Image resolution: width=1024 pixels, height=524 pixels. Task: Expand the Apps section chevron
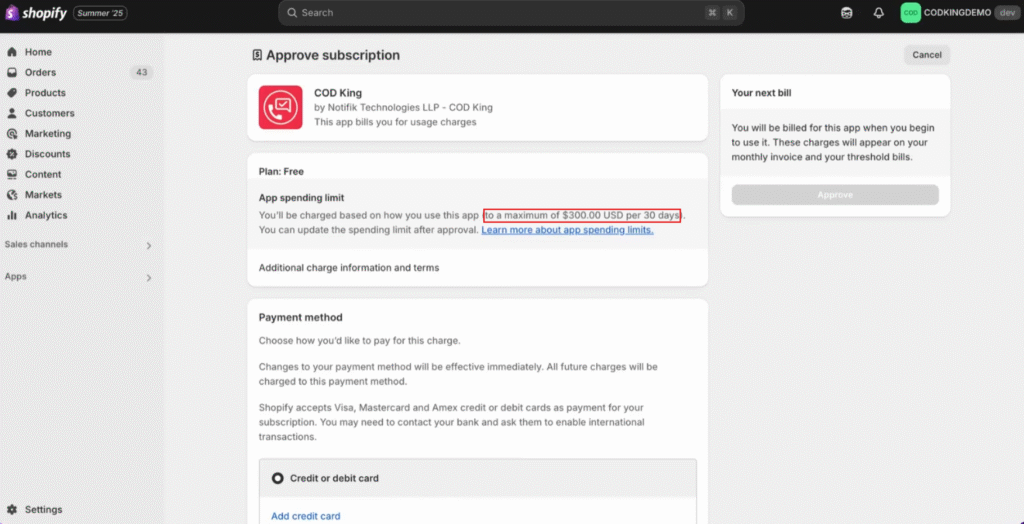coord(148,277)
